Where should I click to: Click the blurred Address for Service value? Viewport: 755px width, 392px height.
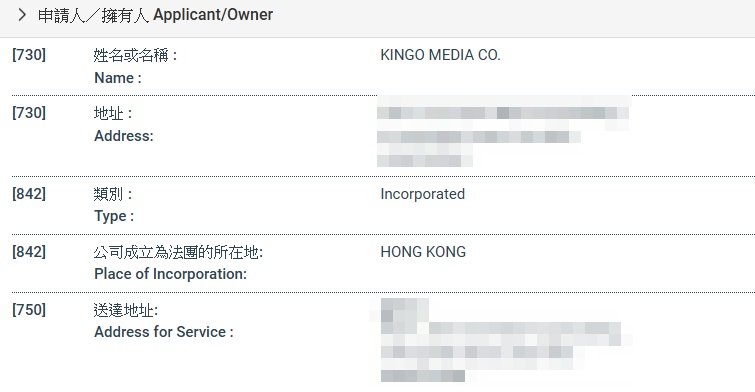pyautogui.click(x=501, y=340)
